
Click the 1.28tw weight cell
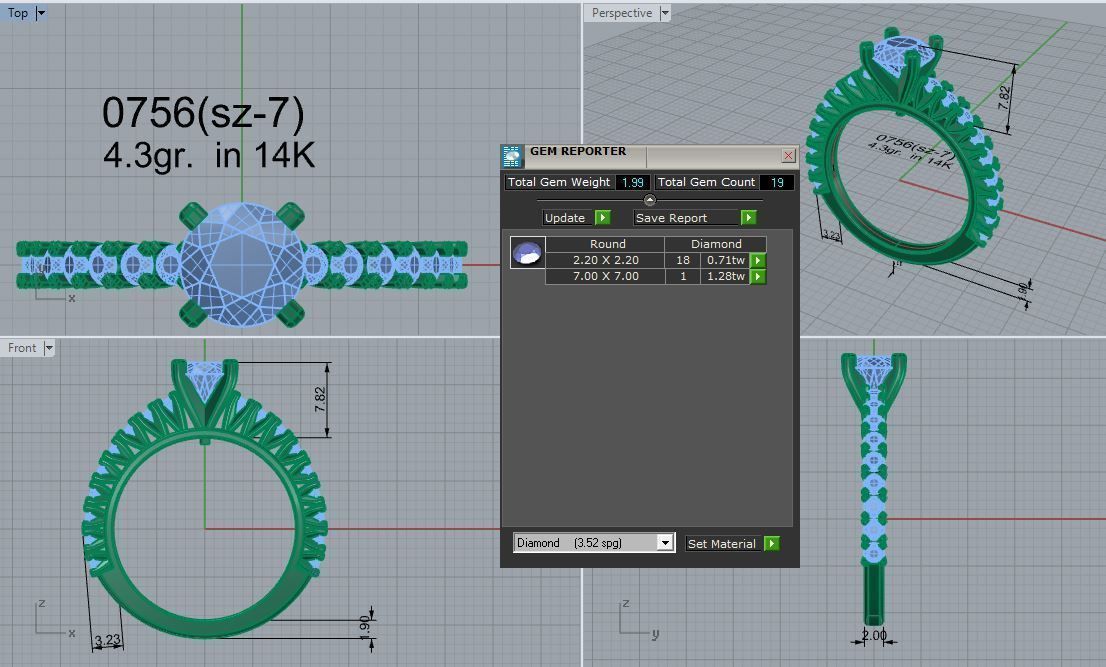click(726, 276)
